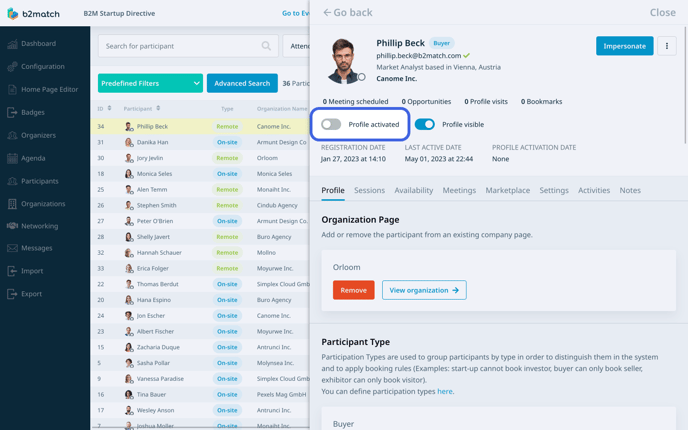This screenshot has height=430, width=688.
Task: Follow the 'here' participation types link
Action: (444, 391)
